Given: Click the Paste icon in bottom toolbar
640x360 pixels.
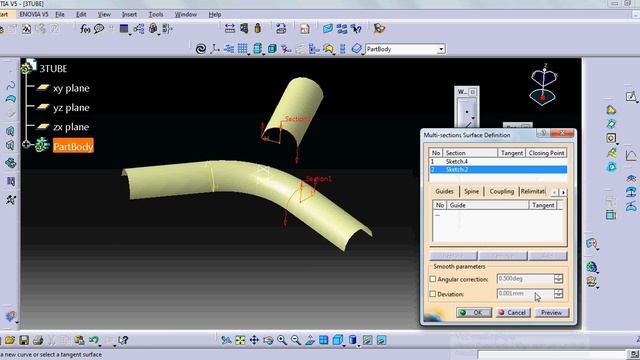Looking at the screenshot, I should point(79,340).
